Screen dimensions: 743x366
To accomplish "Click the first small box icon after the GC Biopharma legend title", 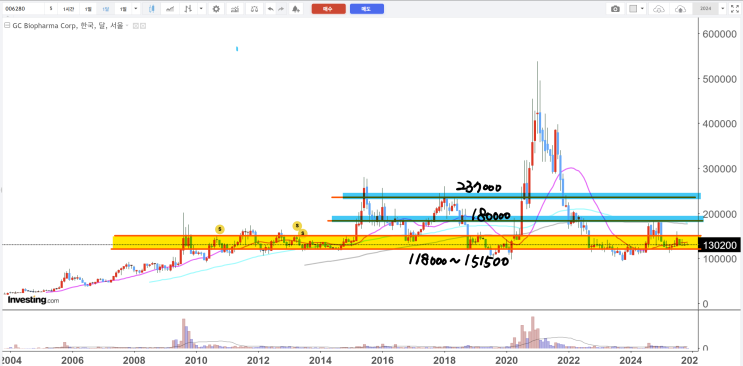I will pos(135,26).
